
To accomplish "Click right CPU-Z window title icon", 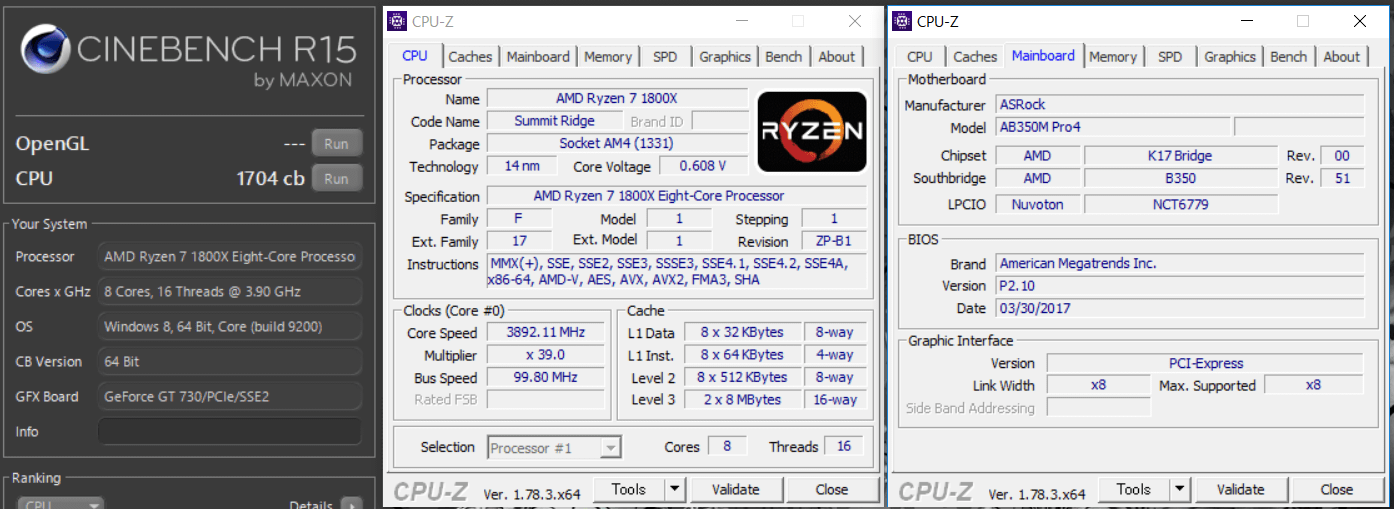I will coord(902,21).
